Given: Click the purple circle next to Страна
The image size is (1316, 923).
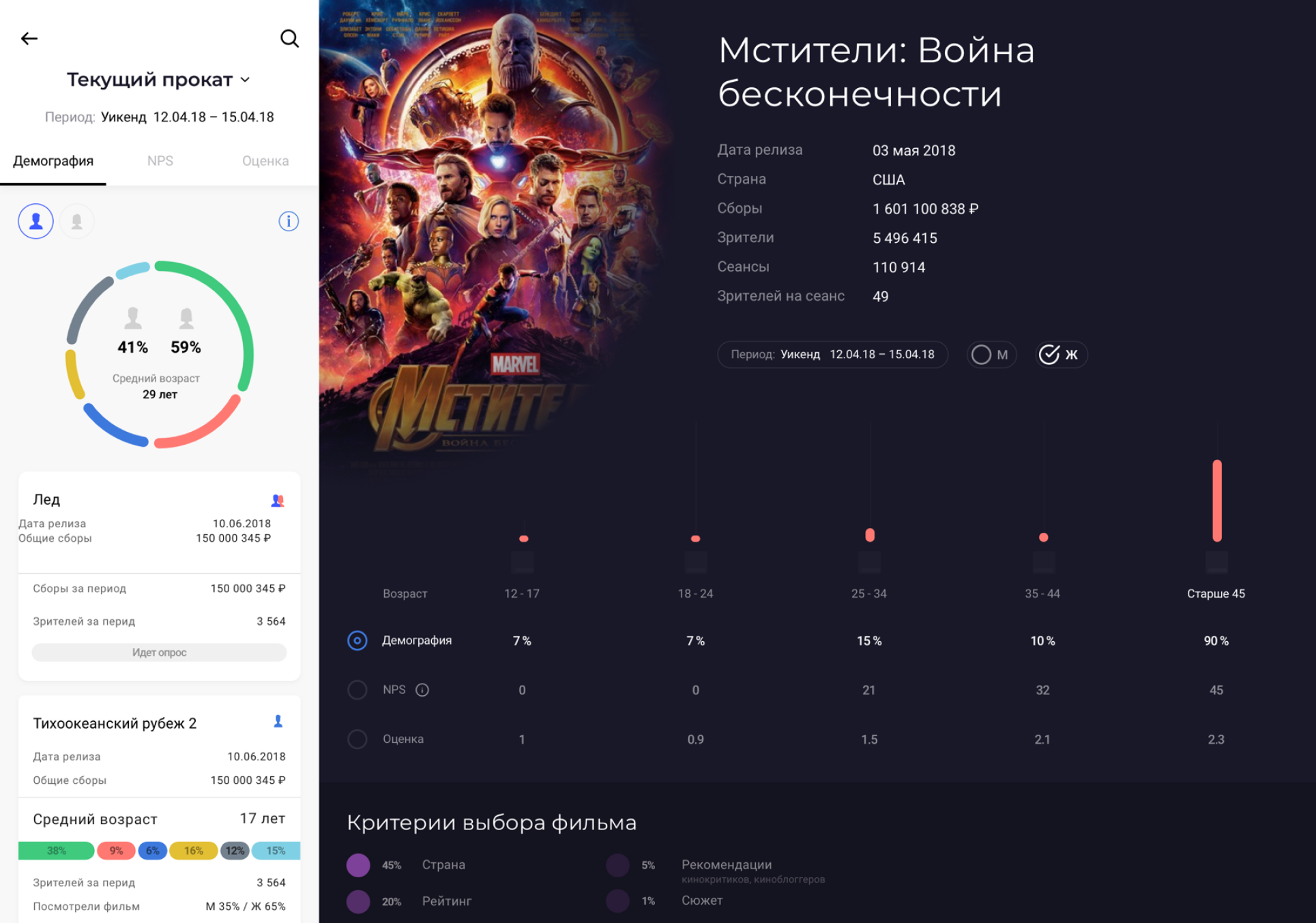Looking at the screenshot, I should [x=358, y=865].
